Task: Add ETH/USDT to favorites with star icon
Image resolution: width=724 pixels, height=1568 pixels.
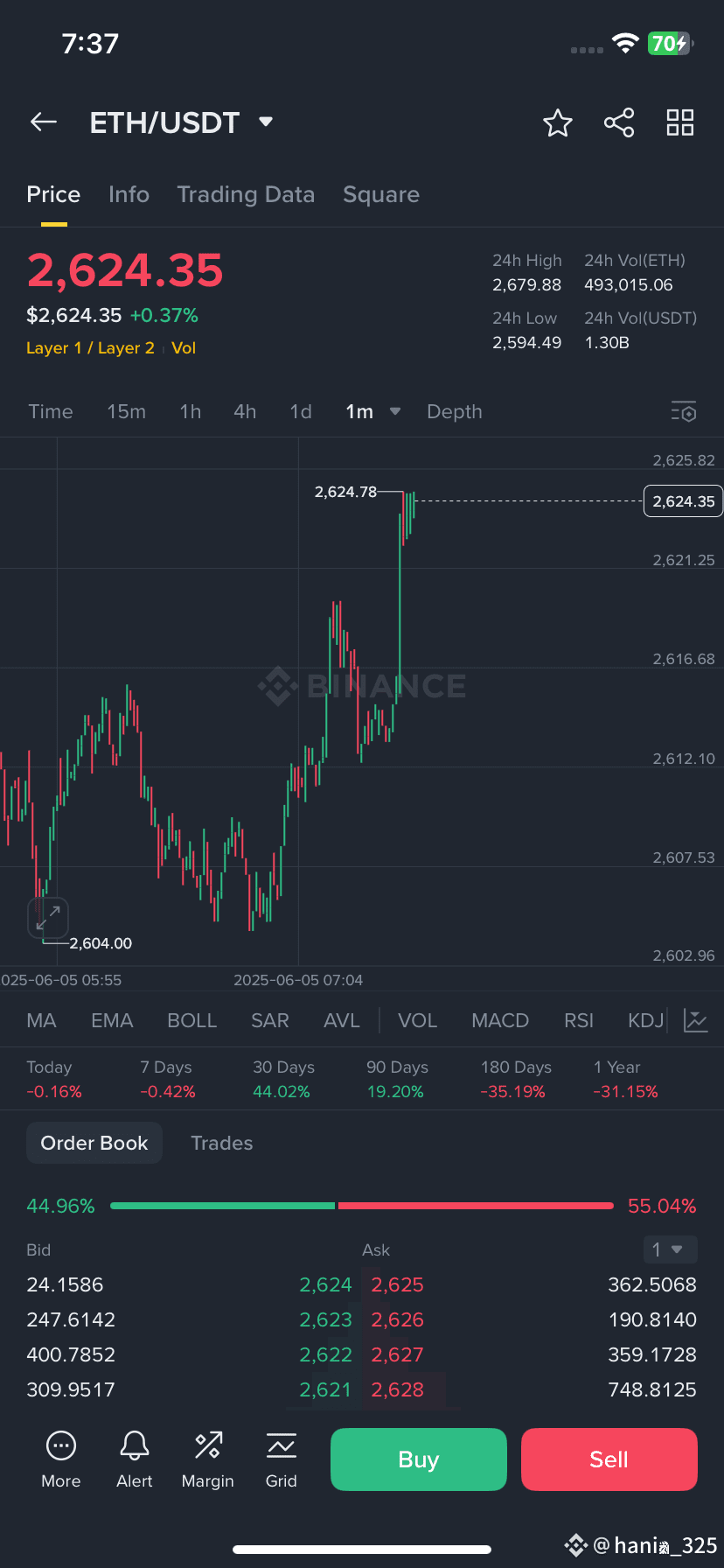Action: (558, 123)
